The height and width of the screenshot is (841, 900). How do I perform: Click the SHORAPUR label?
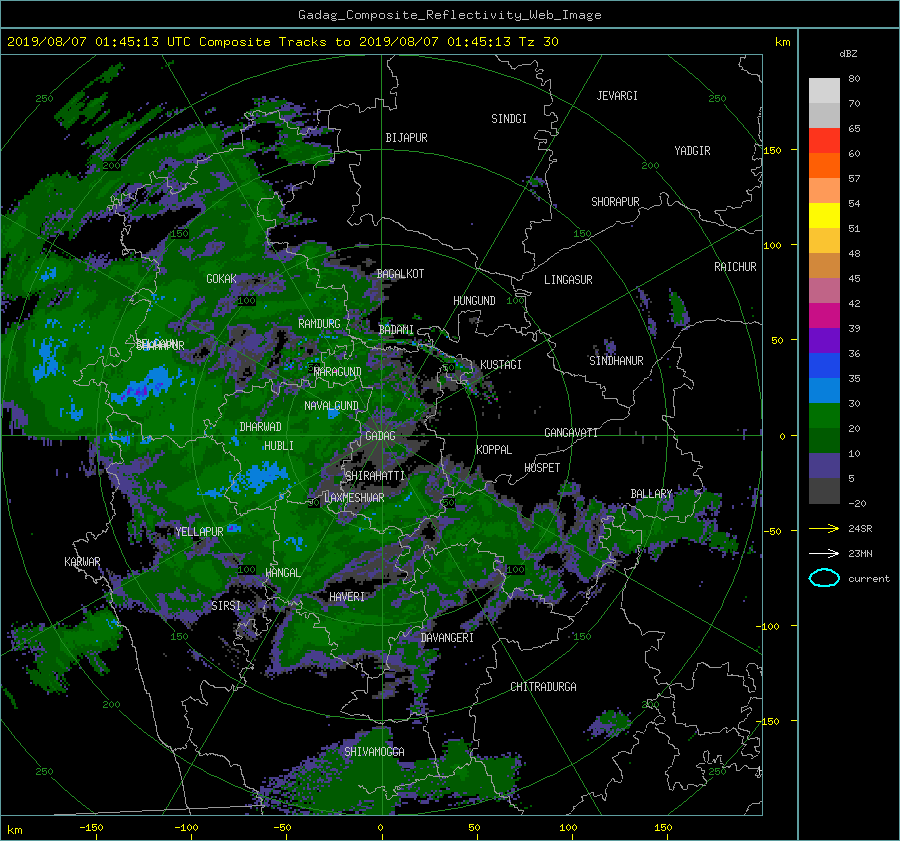(615, 202)
